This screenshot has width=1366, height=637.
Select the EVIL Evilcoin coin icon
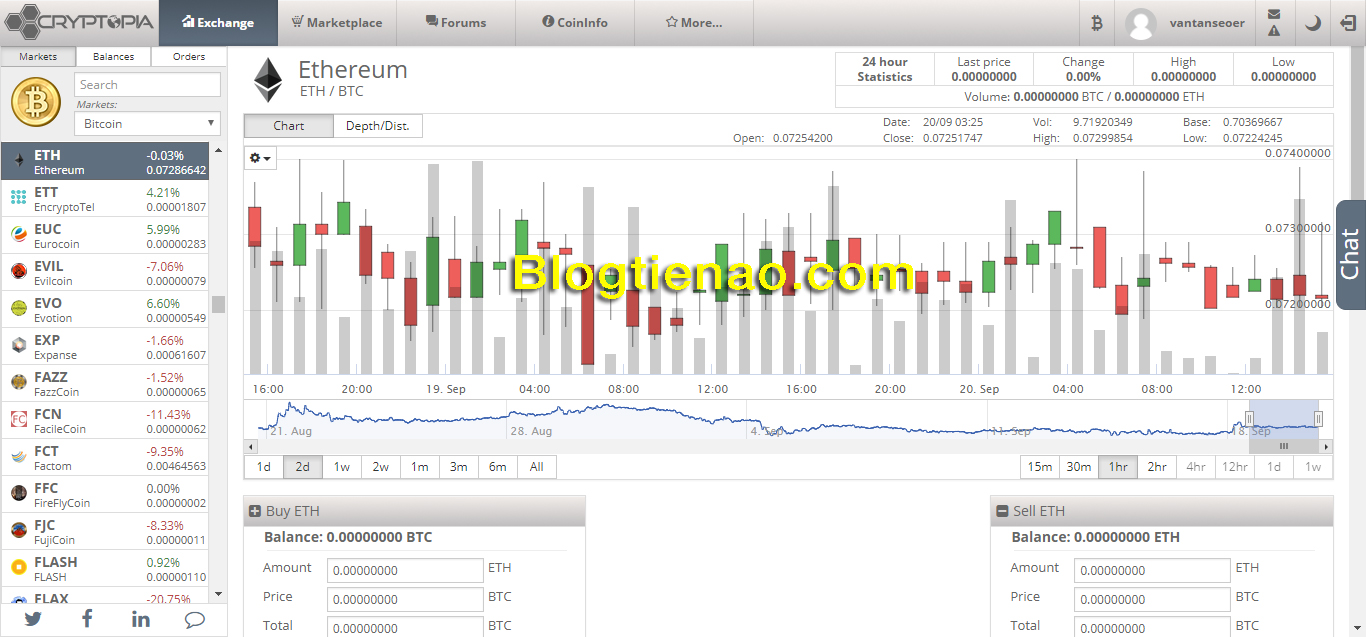(18, 272)
